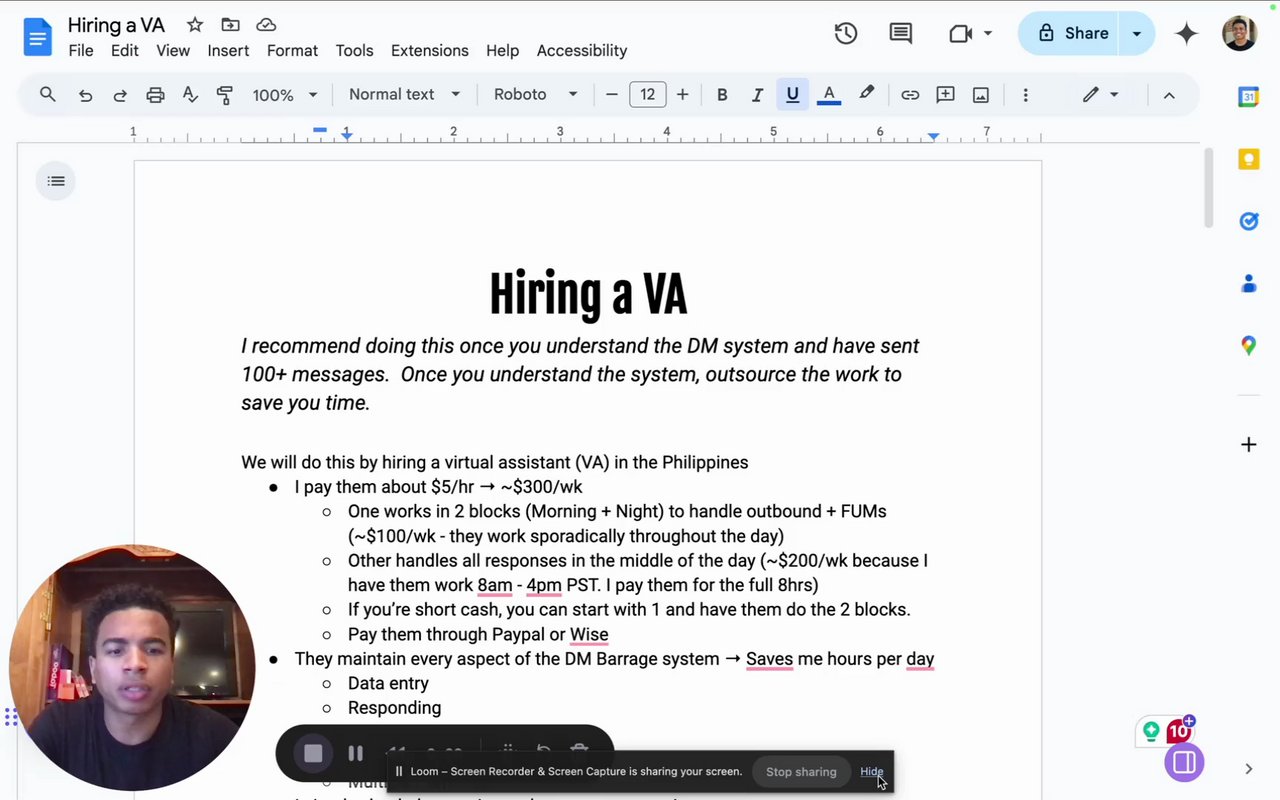The width and height of the screenshot is (1280, 800).
Task: Click Stop sharing in Loom bar
Action: pyautogui.click(x=801, y=772)
